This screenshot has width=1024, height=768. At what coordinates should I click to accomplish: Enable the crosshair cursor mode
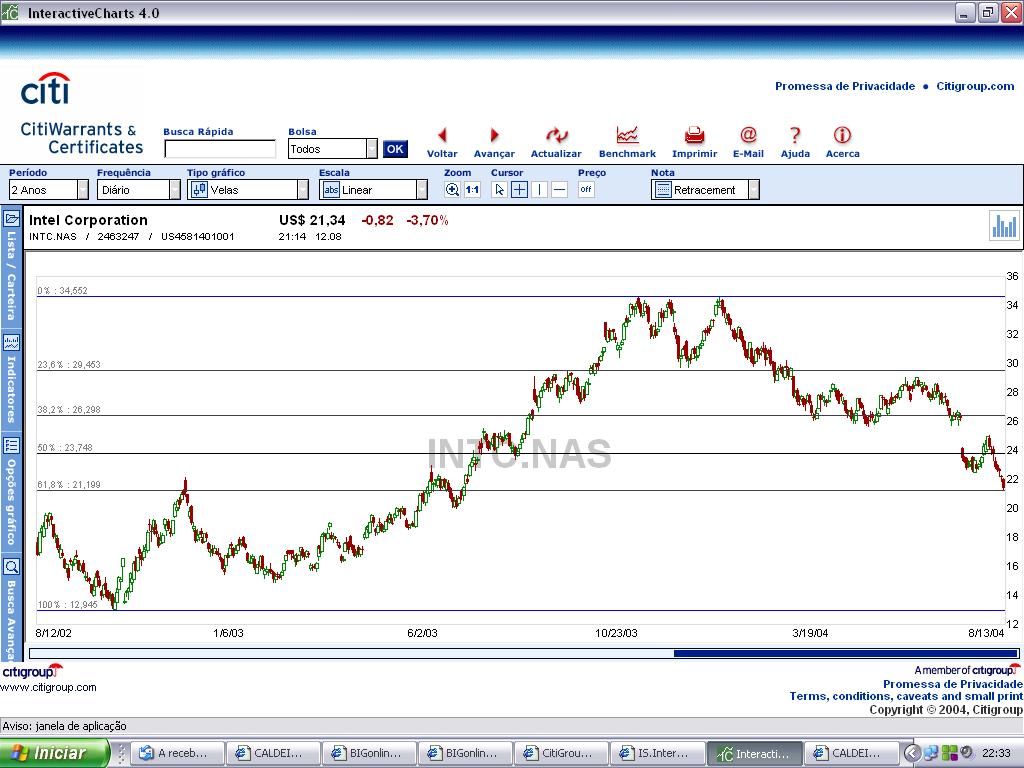[519, 190]
